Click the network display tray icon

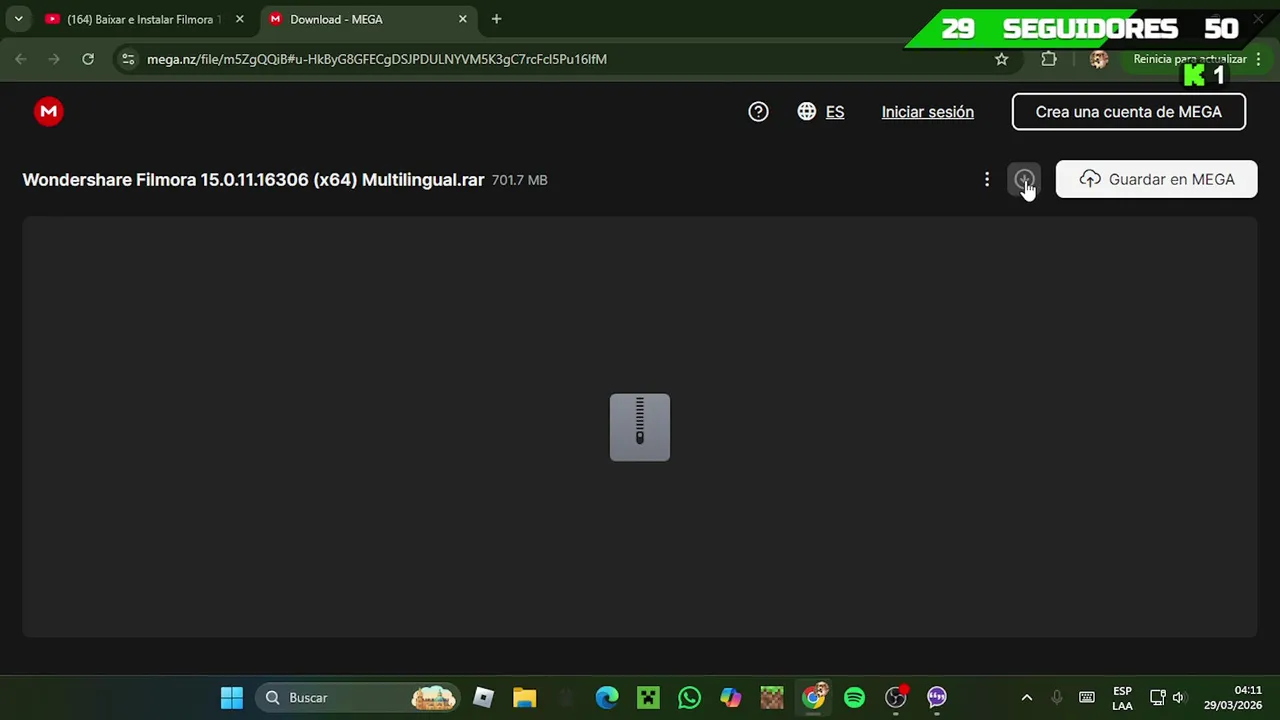coord(1157,698)
